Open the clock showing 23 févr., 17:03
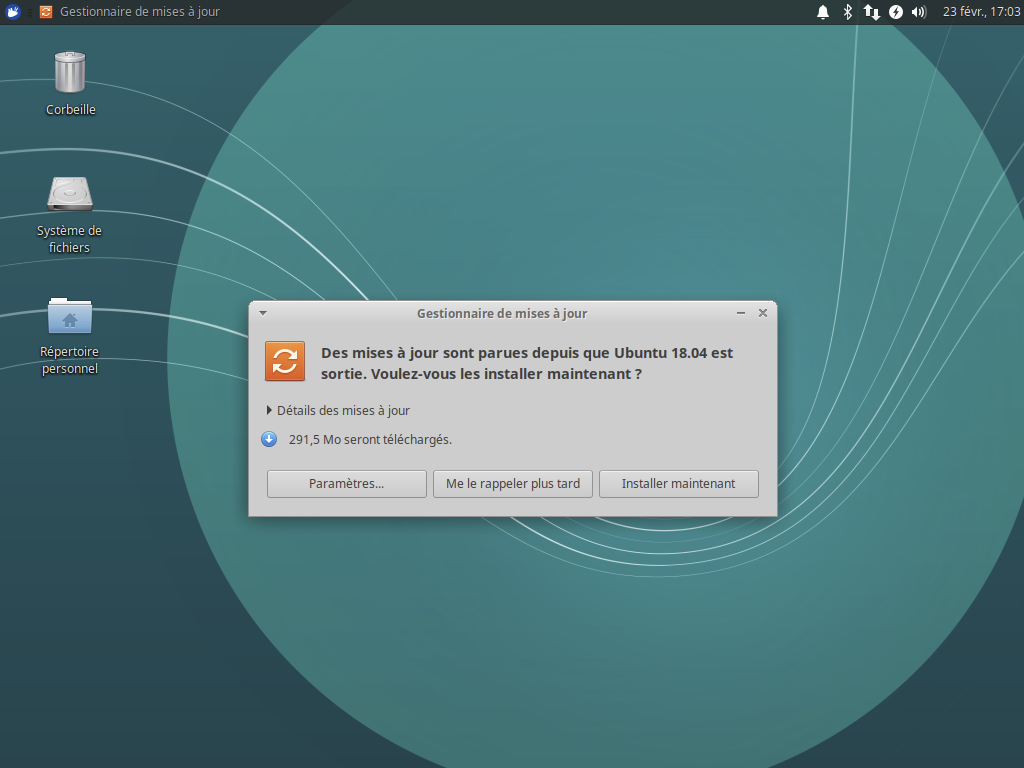 pyautogui.click(x=978, y=12)
